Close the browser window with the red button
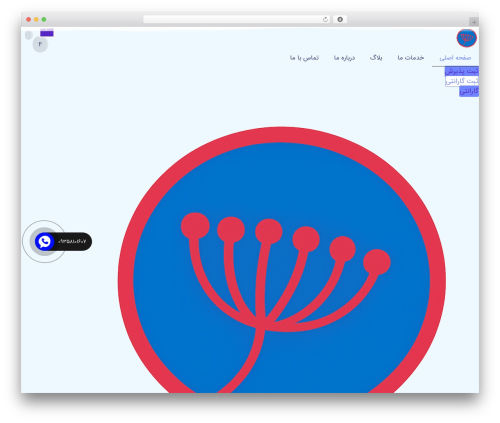500x423 pixels. click(x=29, y=19)
